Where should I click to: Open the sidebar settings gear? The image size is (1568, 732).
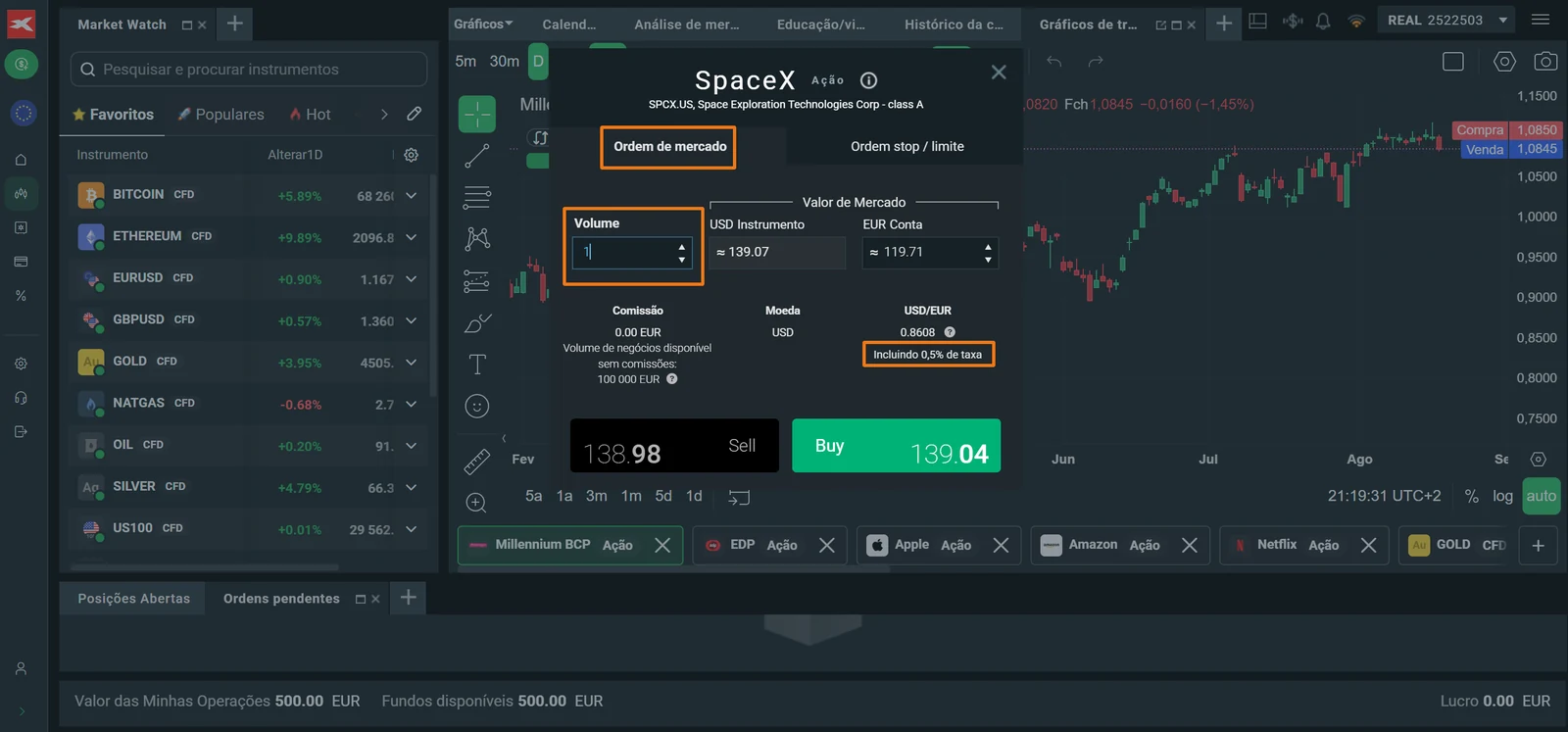[x=21, y=364]
